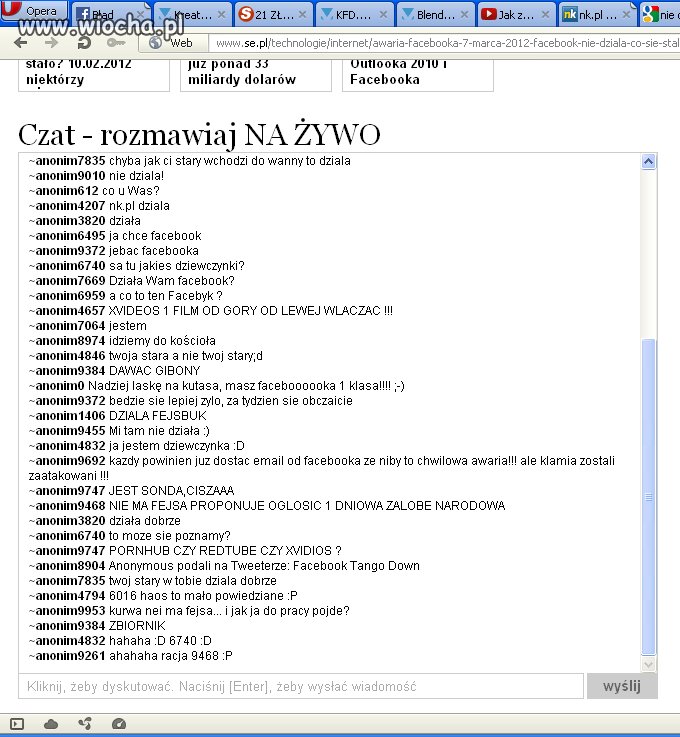Click the chat scrollbar up arrow
This screenshot has width=680, height=737.
pyautogui.click(x=649, y=162)
